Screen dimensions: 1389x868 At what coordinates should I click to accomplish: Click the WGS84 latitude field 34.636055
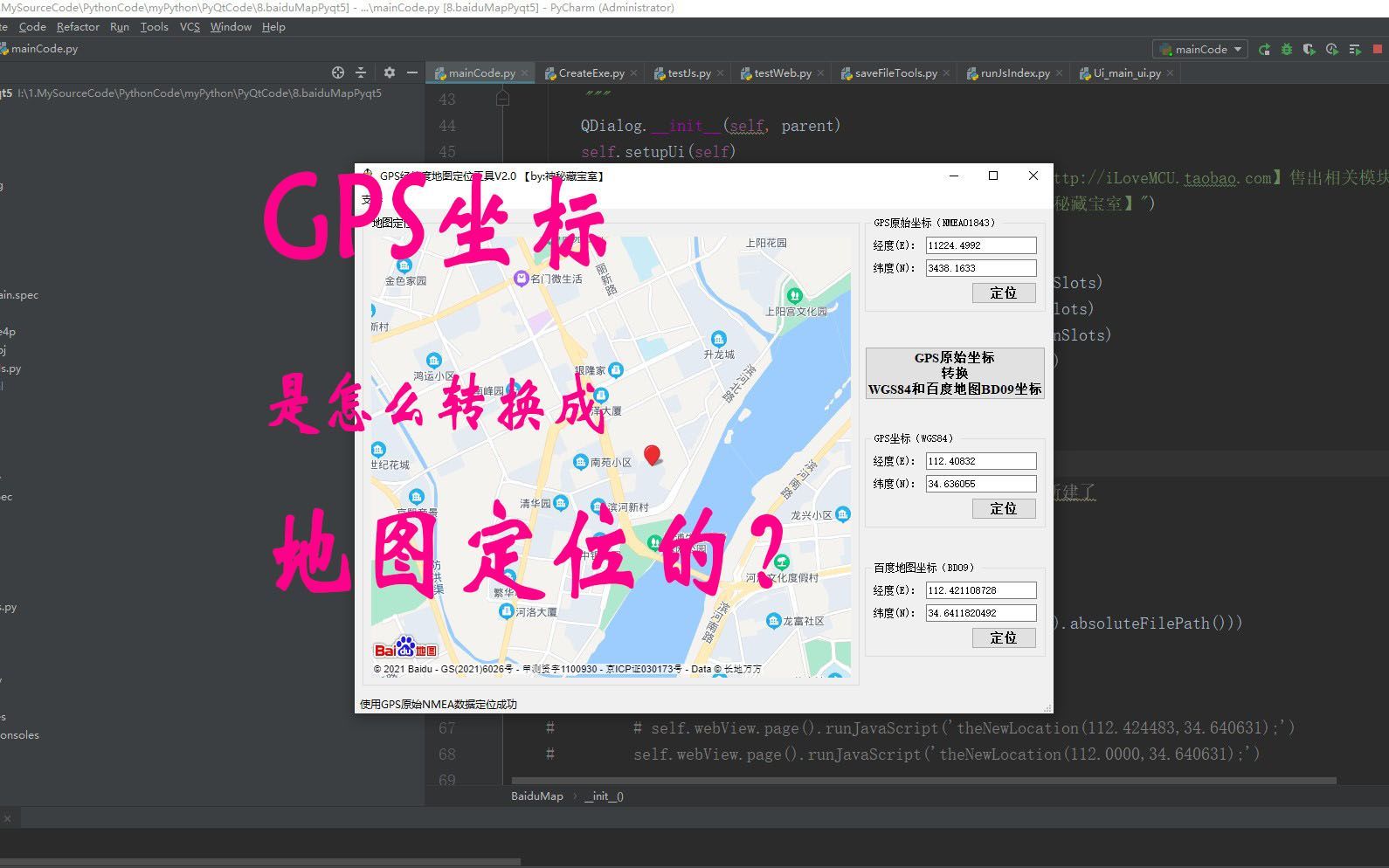tap(981, 484)
